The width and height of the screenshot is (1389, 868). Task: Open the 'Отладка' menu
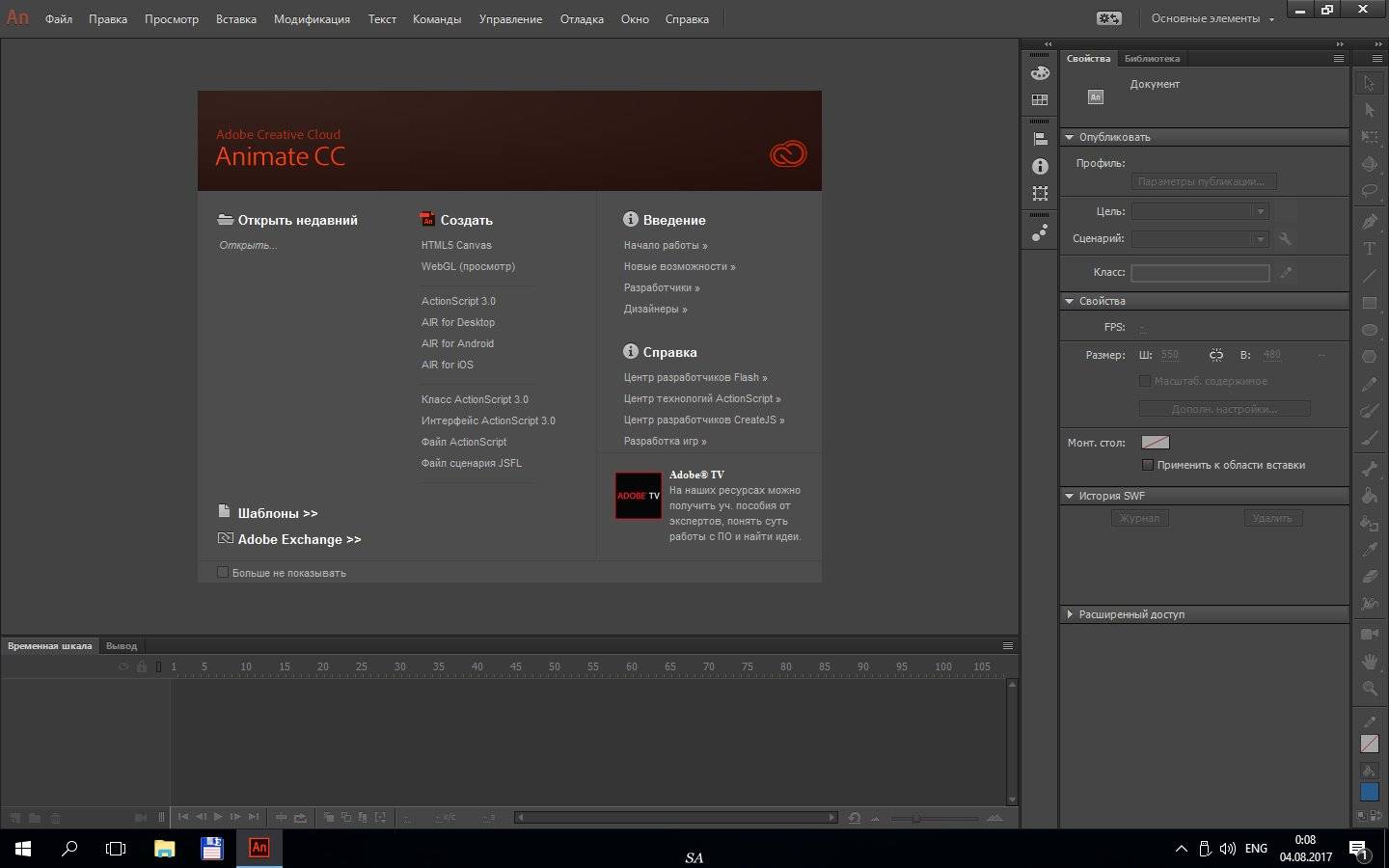click(x=582, y=19)
